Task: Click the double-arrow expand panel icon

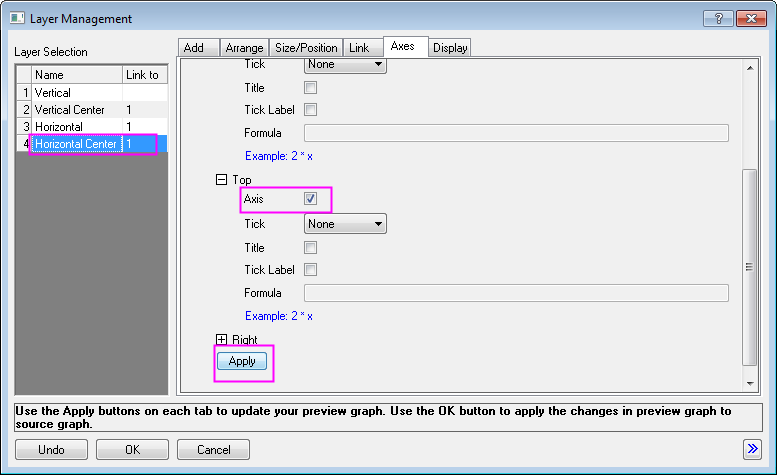Action: click(x=753, y=449)
